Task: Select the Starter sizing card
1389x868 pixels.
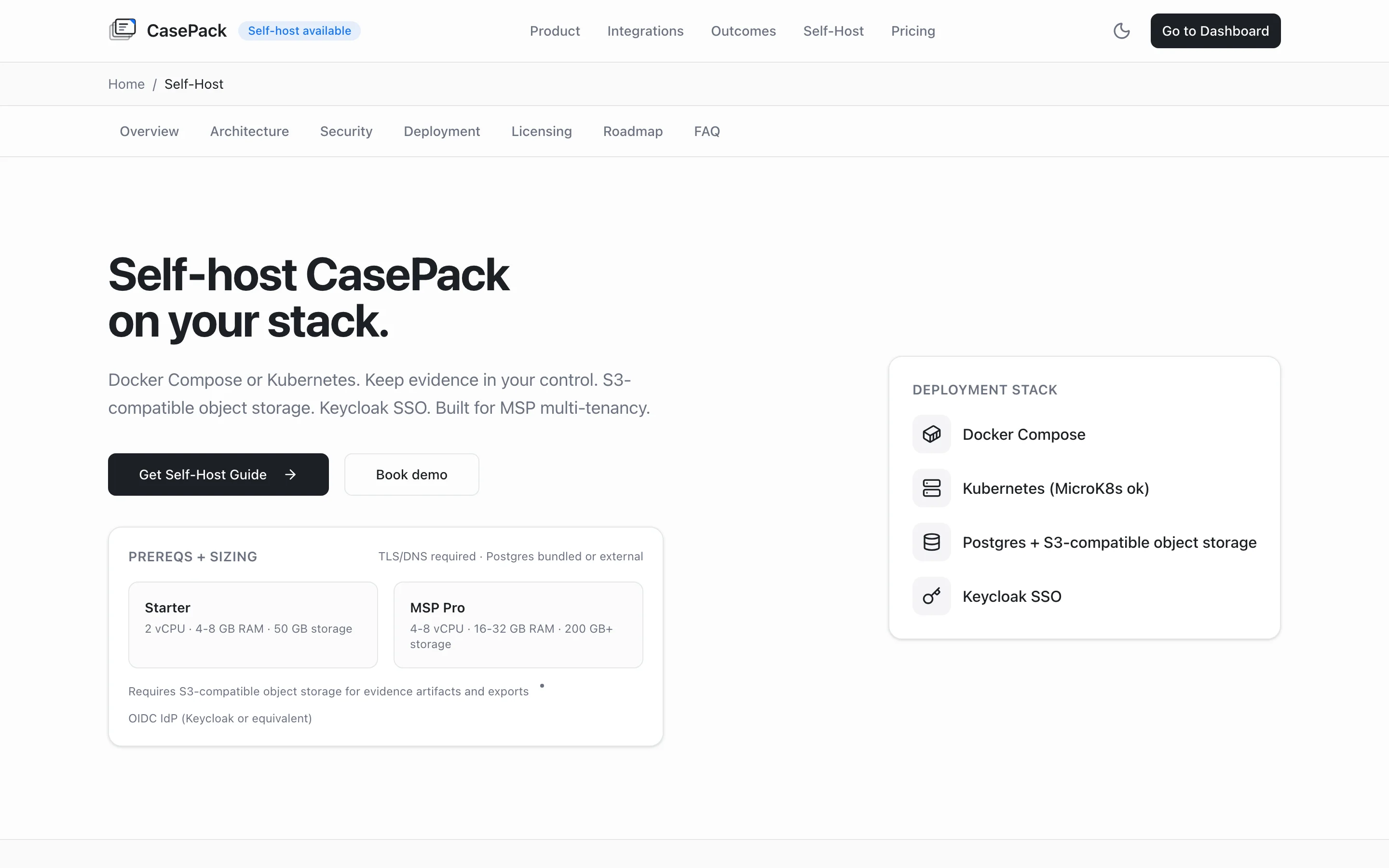Action: click(x=253, y=624)
